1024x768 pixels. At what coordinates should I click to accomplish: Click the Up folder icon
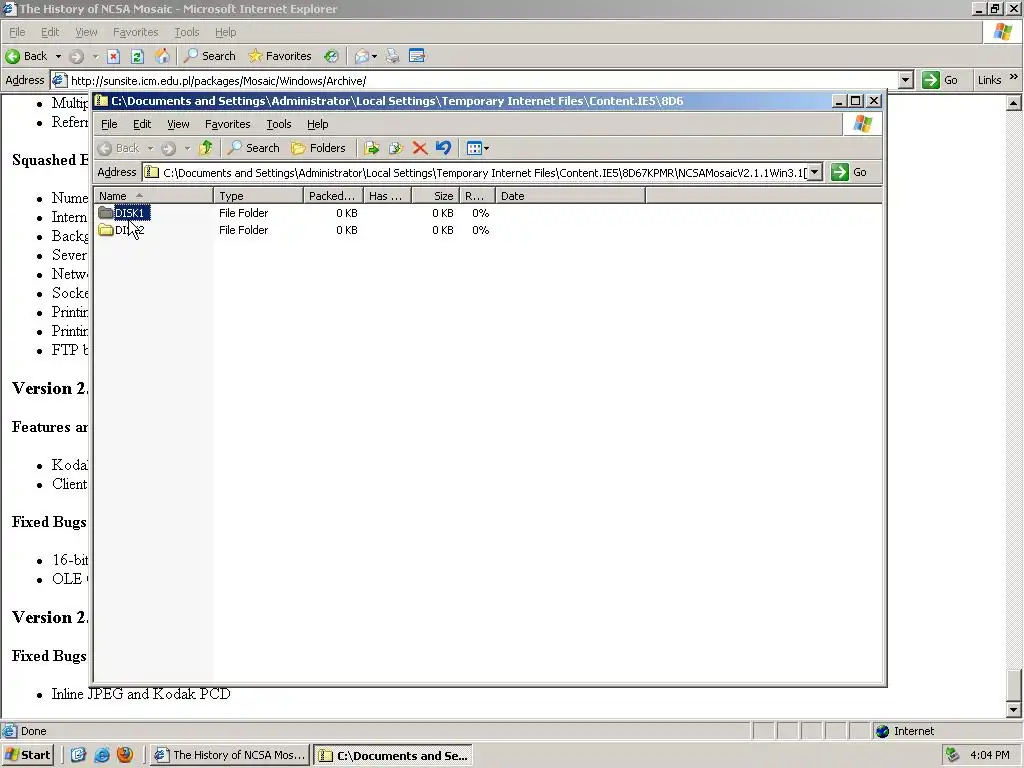(206, 148)
